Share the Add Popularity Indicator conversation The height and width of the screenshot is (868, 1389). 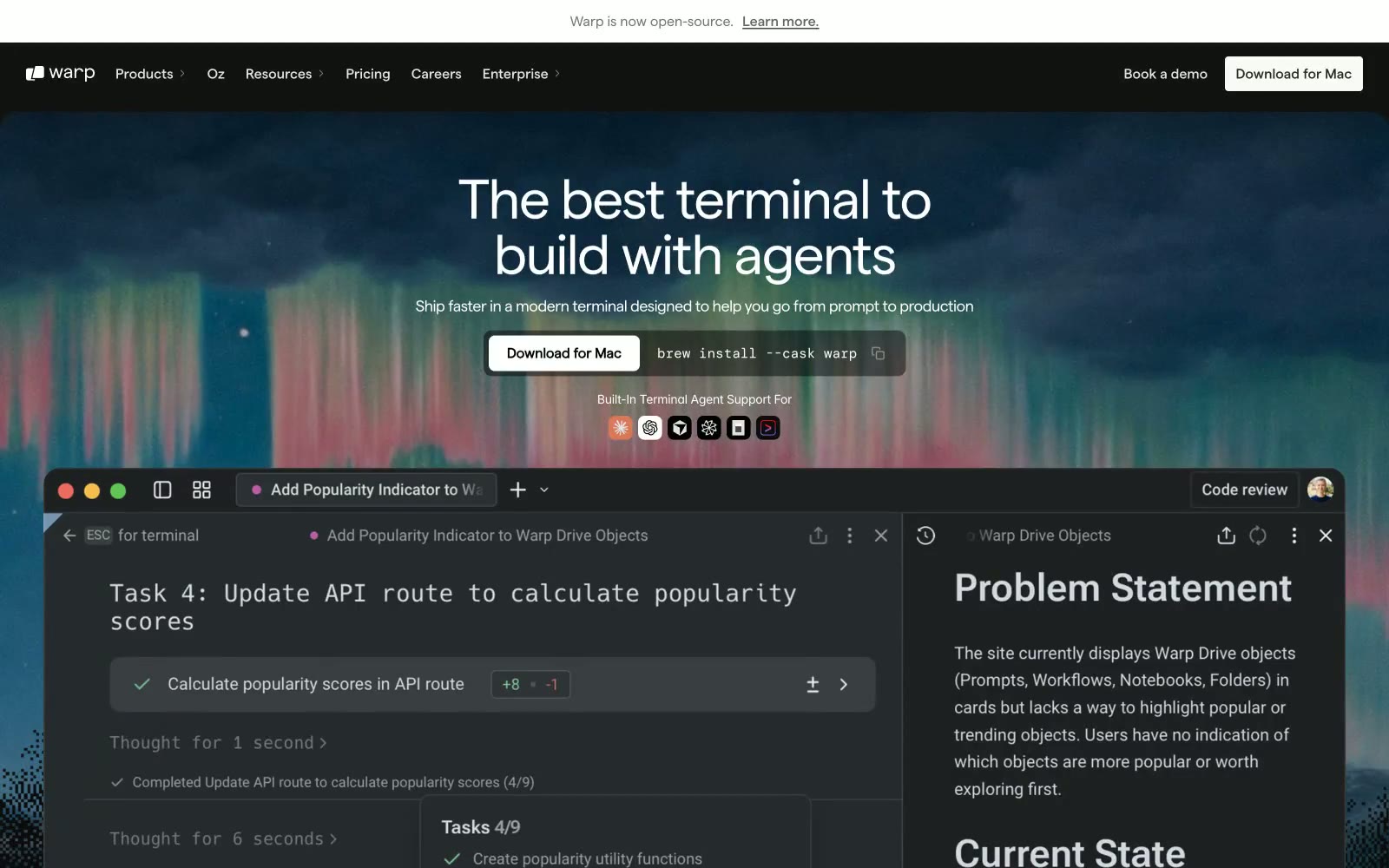[818, 536]
